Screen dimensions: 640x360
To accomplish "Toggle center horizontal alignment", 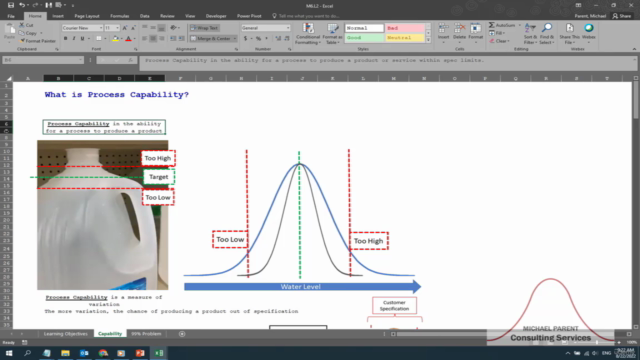I will [x=153, y=38].
